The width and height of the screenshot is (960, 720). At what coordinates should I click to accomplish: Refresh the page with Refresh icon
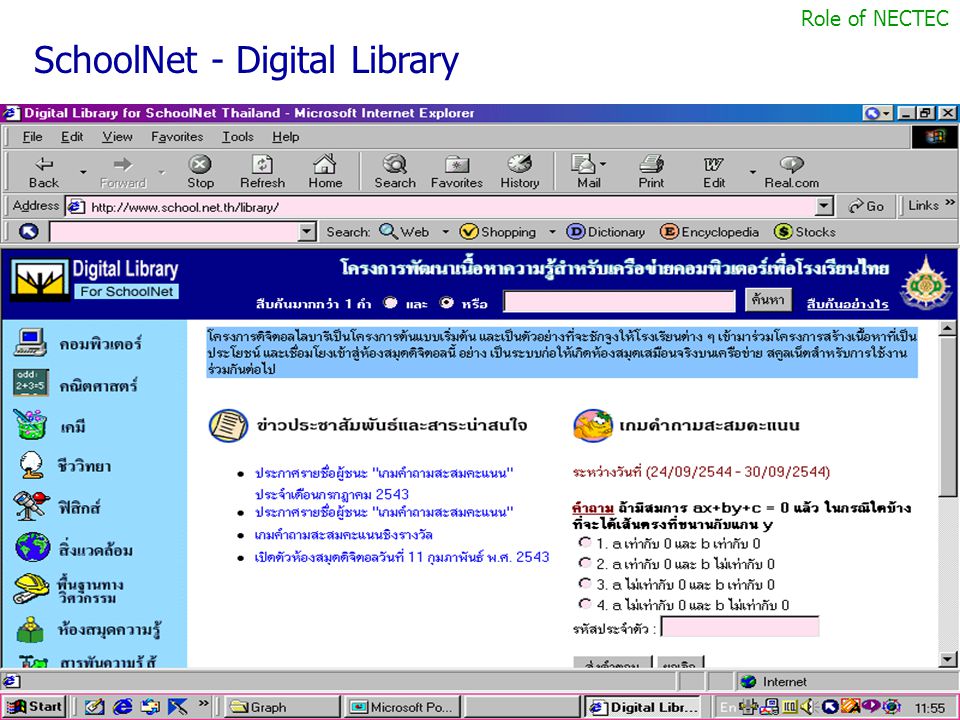pyautogui.click(x=262, y=164)
